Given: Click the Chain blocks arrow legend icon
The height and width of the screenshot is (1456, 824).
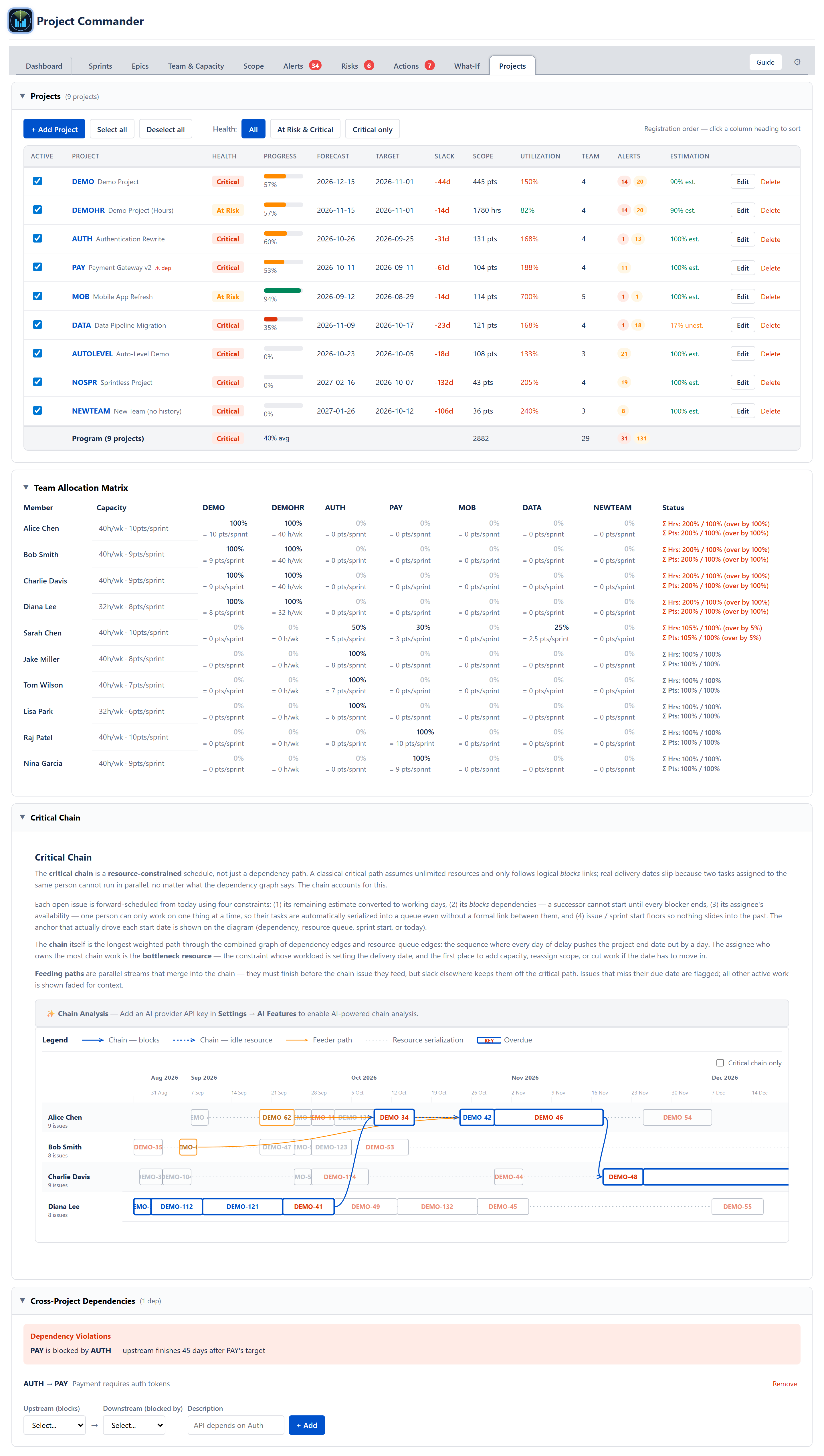Looking at the screenshot, I should pyautogui.click(x=93, y=1040).
